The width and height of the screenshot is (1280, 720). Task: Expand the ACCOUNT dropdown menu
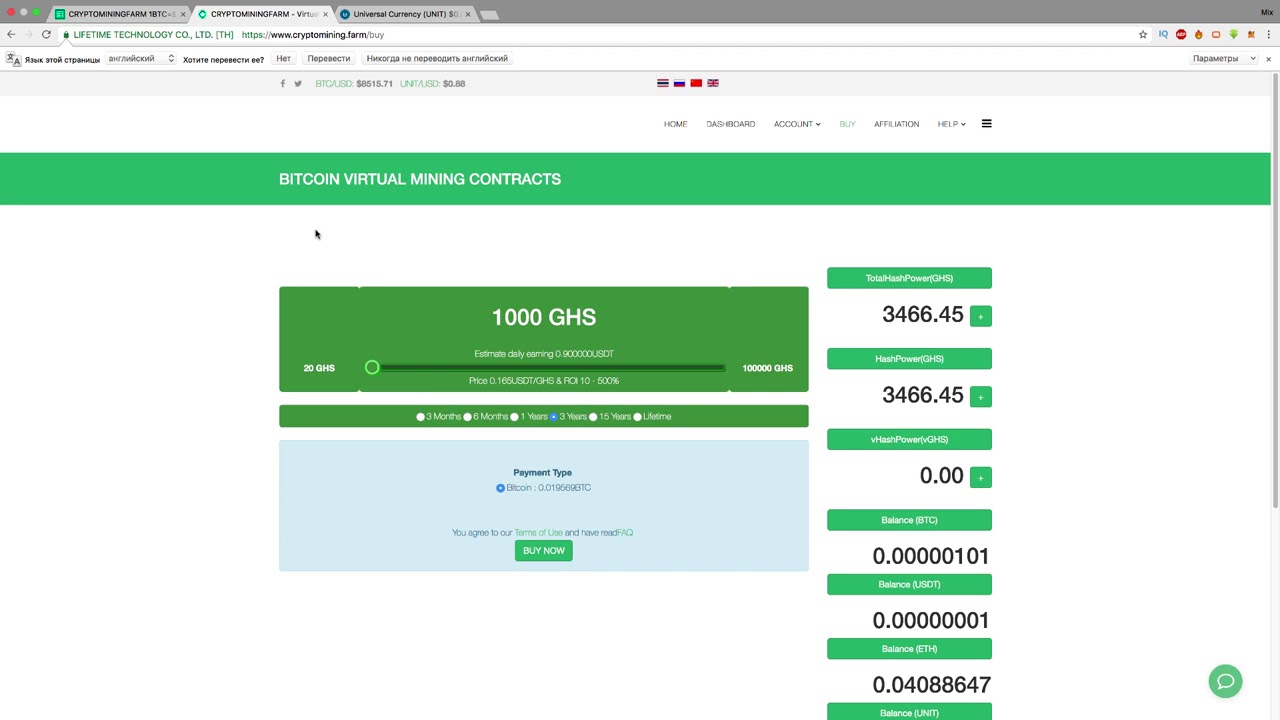(x=796, y=124)
